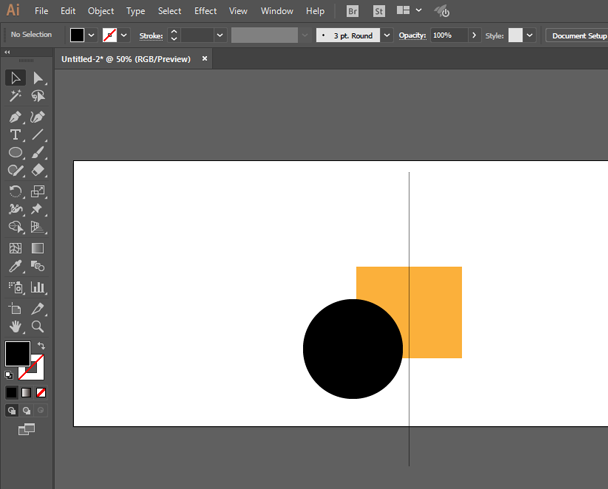The width and height of the screenshot is (608, 489).
Task: Click the large black Fill swatch
Action: pyautogui.click(x=17, y=354)
